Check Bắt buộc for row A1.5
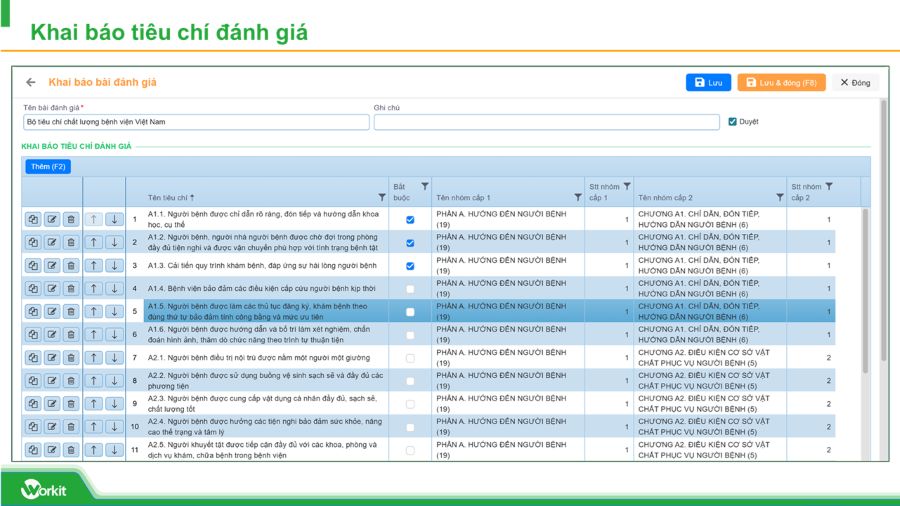 (x=410, y=312)
